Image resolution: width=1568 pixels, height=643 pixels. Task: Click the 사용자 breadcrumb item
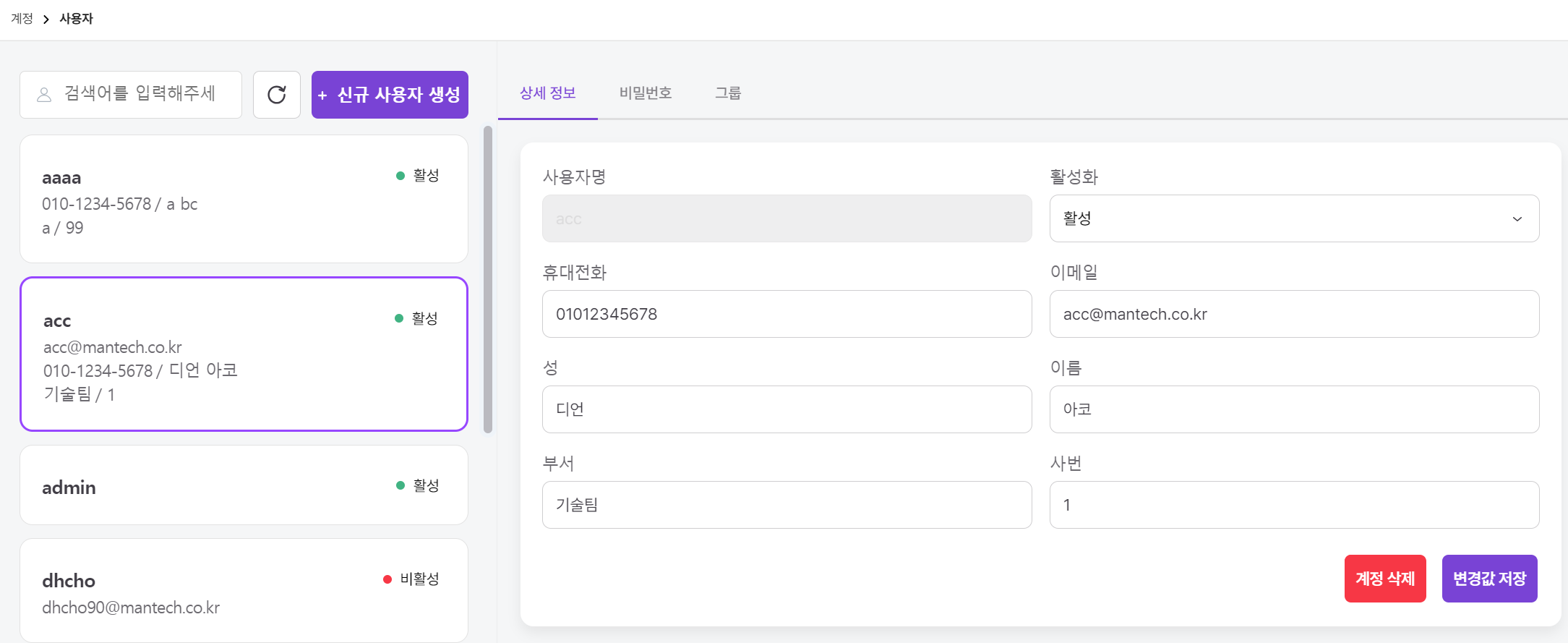click(77, 19)
